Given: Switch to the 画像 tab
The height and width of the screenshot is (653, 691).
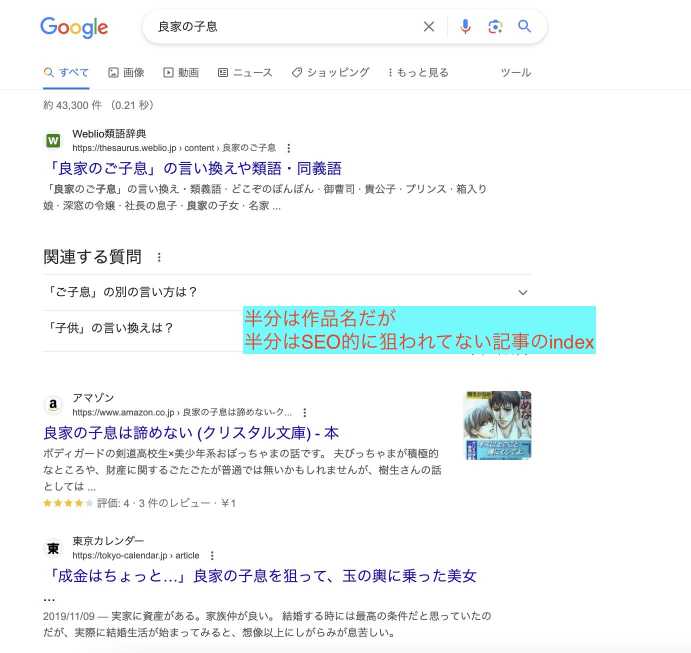Looking at the screenshot, I should click(x=126, y=72).
